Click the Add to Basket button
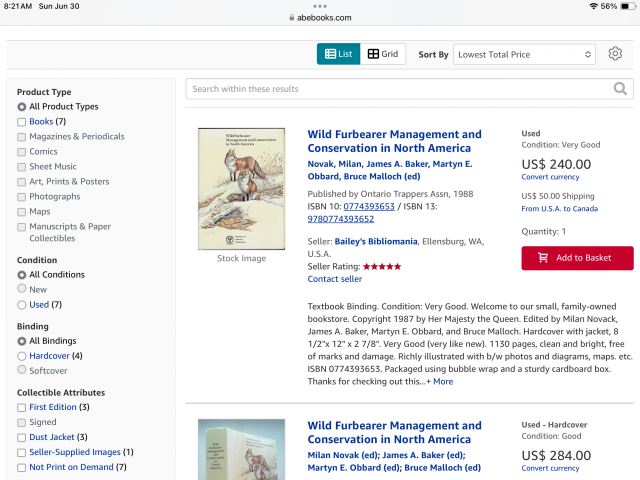The height and width of the screenshot is (480, 640). [x=577, y=258]
